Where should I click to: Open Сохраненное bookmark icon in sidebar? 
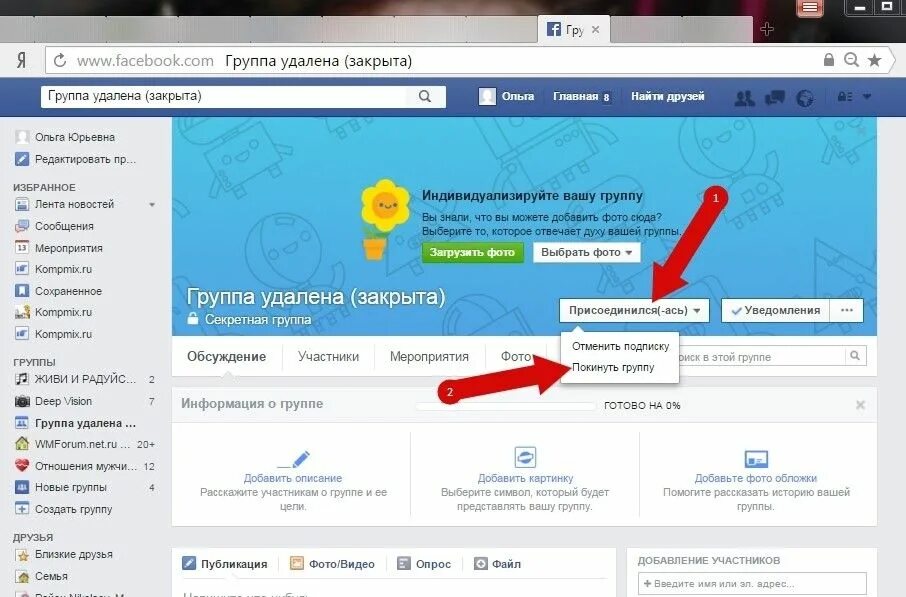coord(22,291)
